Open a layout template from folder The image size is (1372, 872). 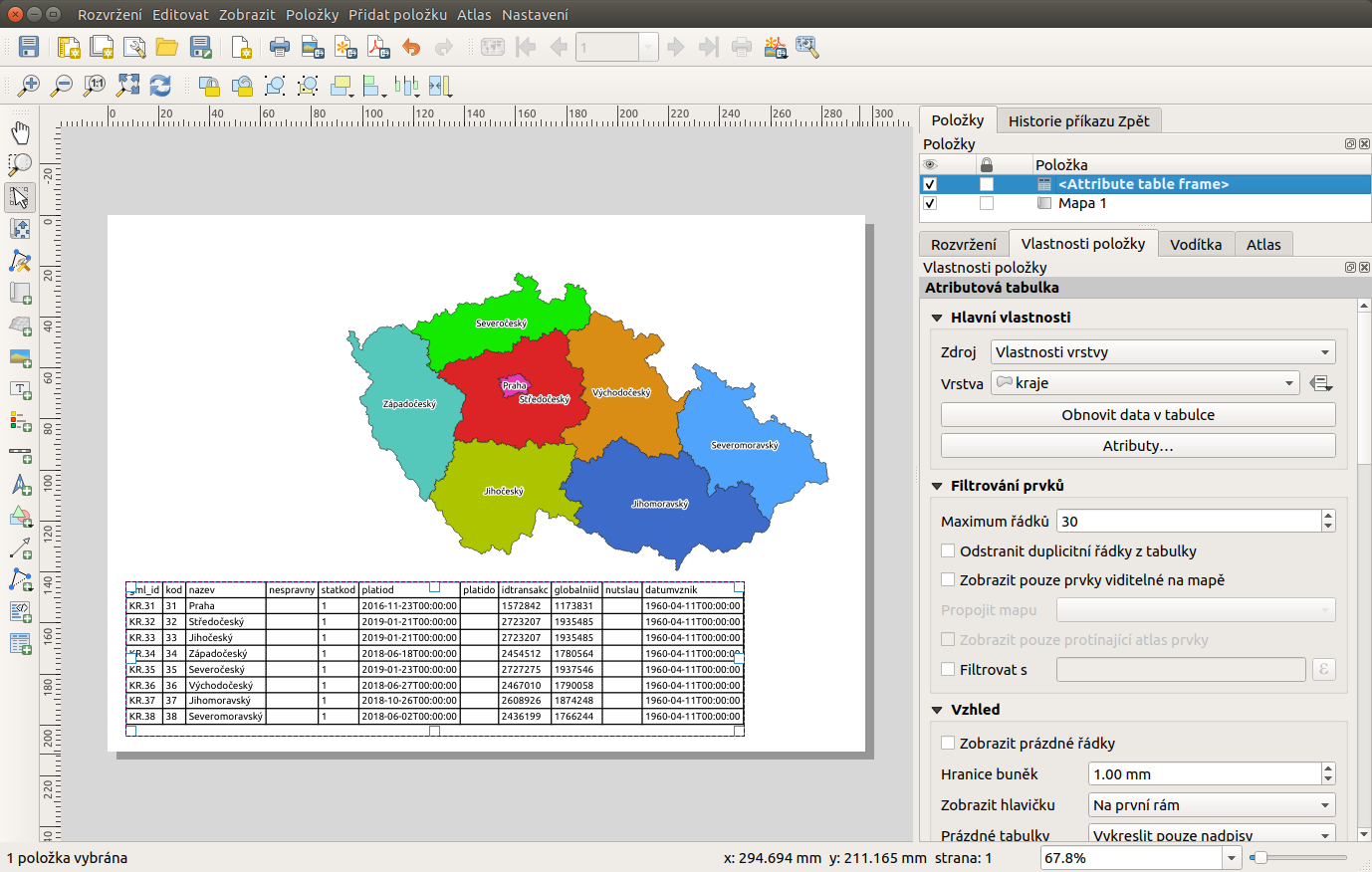[166, 47]
